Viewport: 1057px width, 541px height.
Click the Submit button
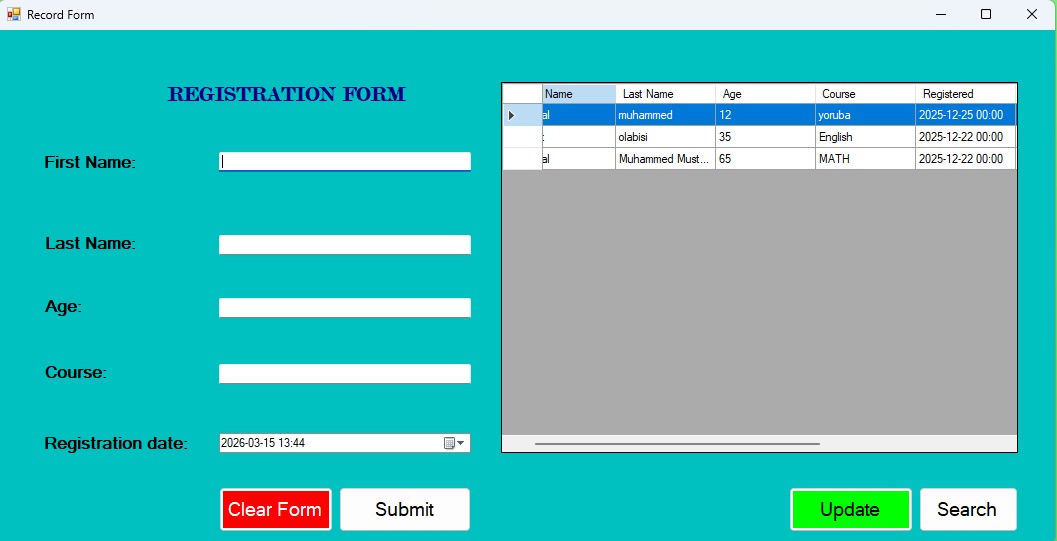click(404, 509)
